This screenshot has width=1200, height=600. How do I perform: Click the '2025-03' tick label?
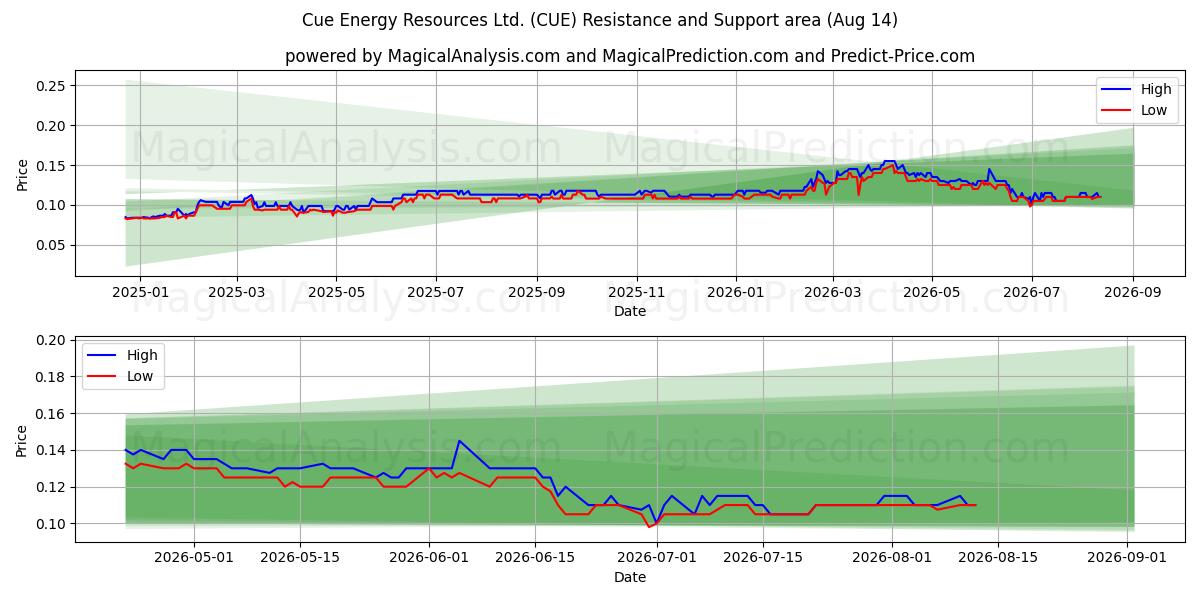click(x=237, y=291)
